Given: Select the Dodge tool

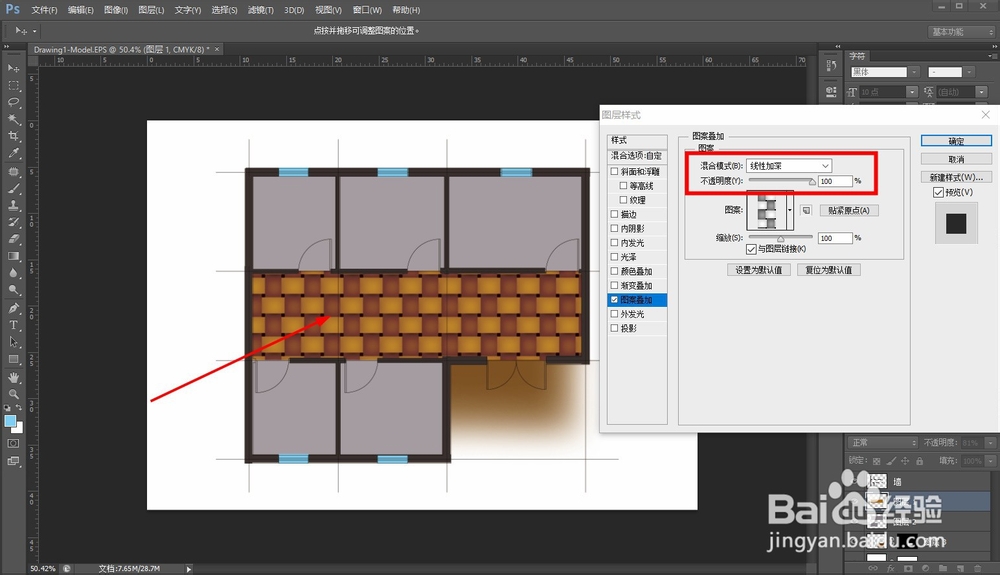Looking at the screenshot, I should click(13, 290).
